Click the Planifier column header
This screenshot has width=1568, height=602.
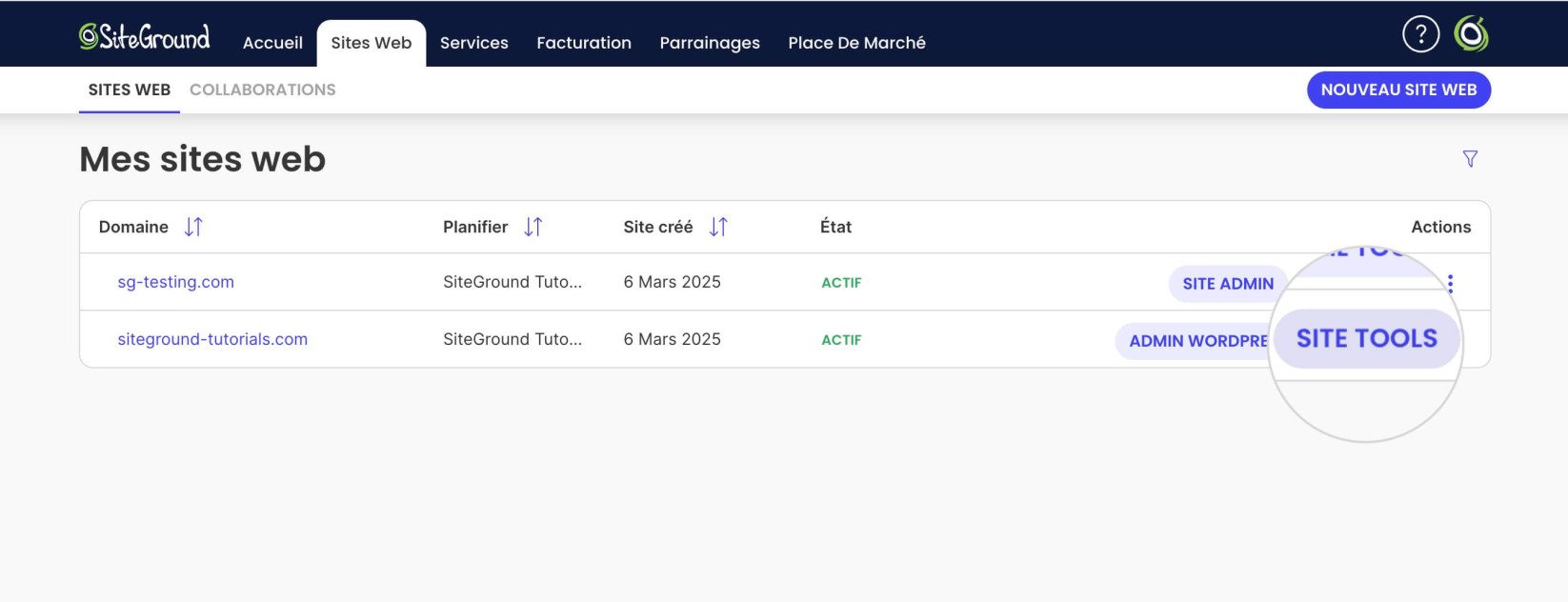tap(475, 227)
